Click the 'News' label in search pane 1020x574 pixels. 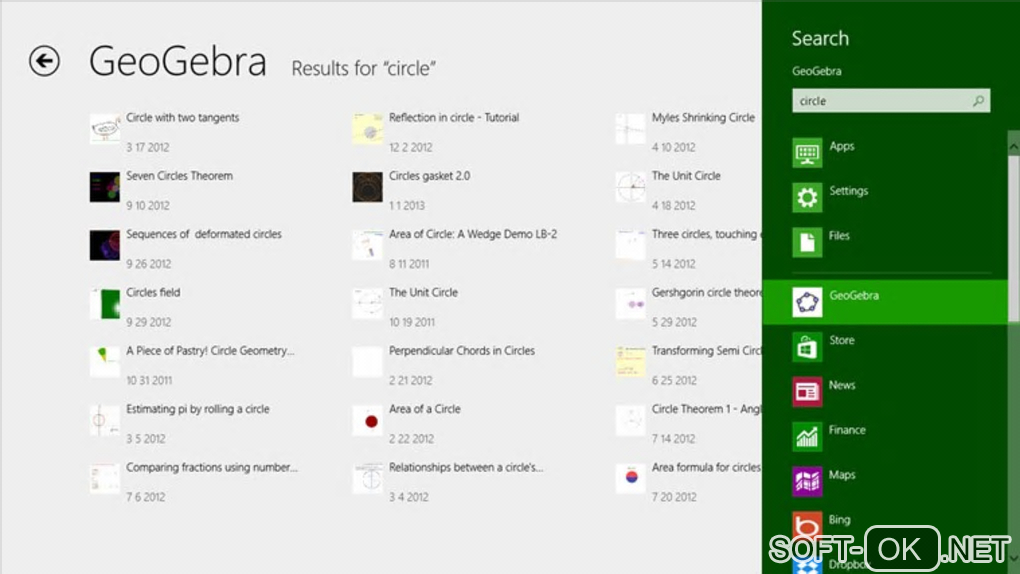pos(842,385)
